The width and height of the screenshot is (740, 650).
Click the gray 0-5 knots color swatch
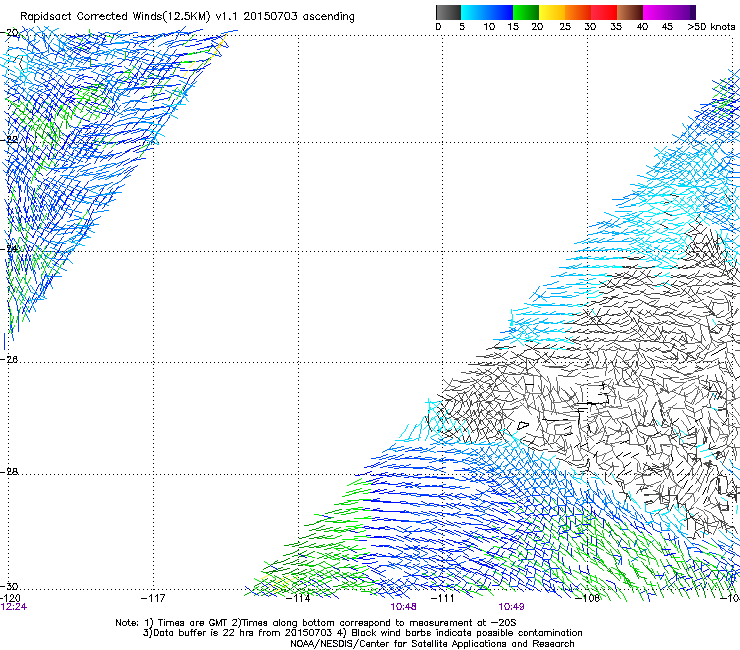click(x=448, y=12)
